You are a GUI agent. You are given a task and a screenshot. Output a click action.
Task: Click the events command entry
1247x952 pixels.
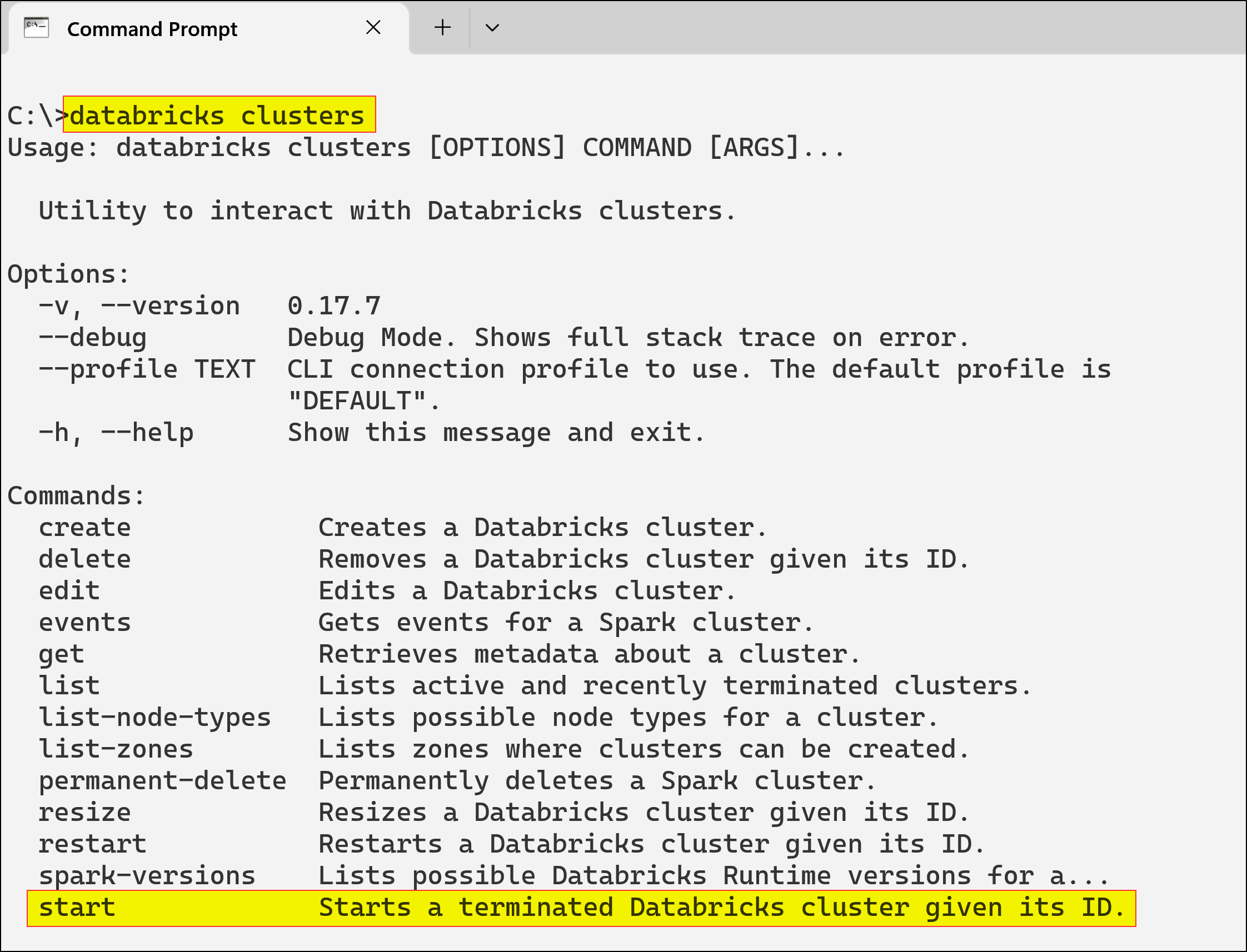(85, 623)
